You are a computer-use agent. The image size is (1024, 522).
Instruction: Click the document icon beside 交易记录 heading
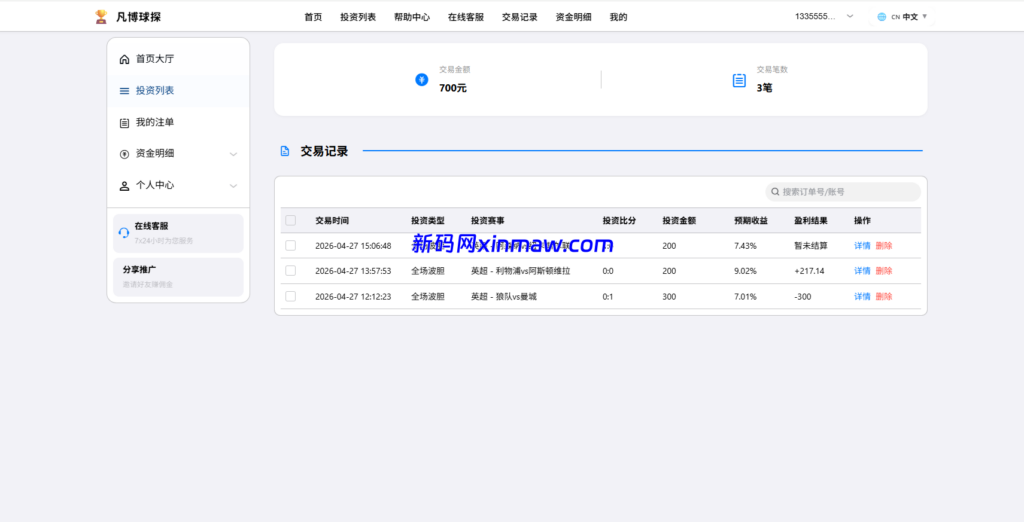point(285,151)
